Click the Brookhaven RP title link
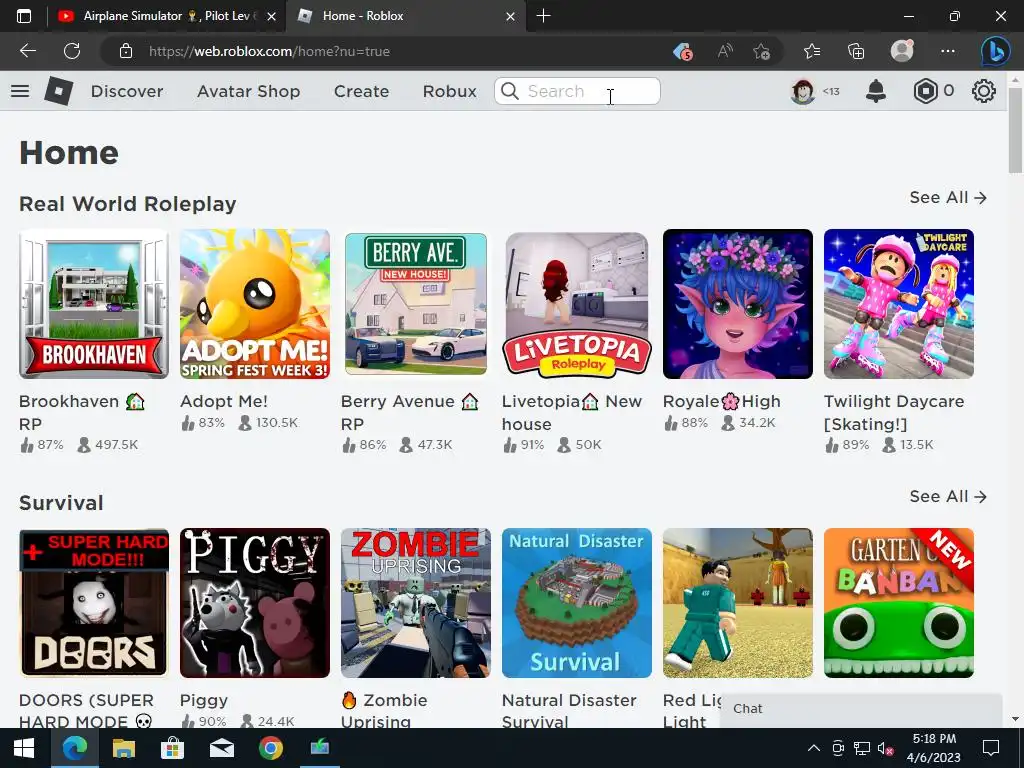Image resolution: width=1024 pixels, height=768 pixels. pos(82,412)
